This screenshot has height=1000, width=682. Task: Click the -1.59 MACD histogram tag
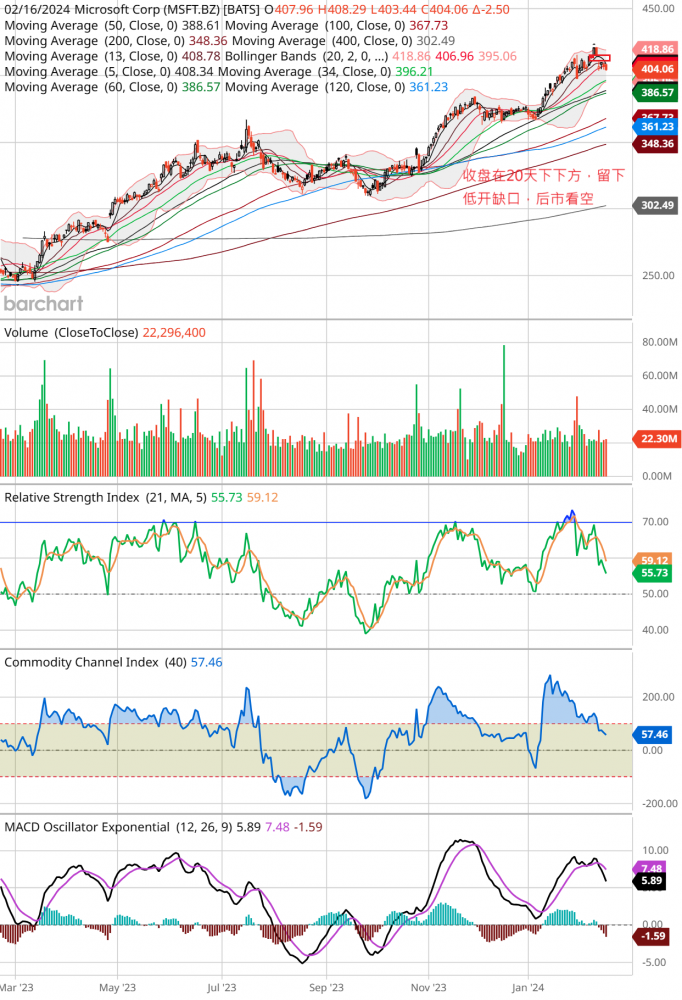click(x=650, y=936)
